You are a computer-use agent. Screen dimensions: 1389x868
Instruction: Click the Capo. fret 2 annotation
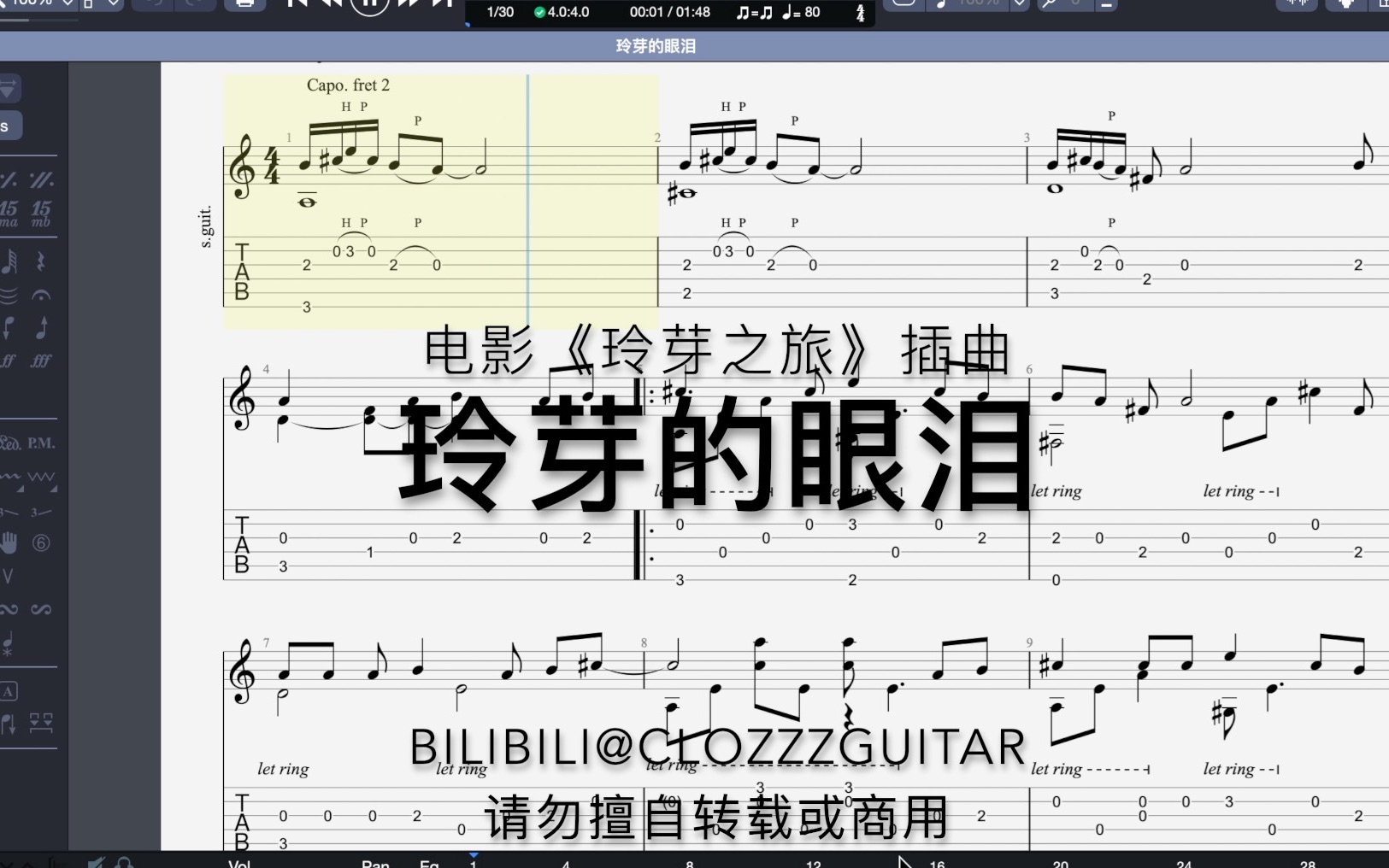click(x=348, y=85)
